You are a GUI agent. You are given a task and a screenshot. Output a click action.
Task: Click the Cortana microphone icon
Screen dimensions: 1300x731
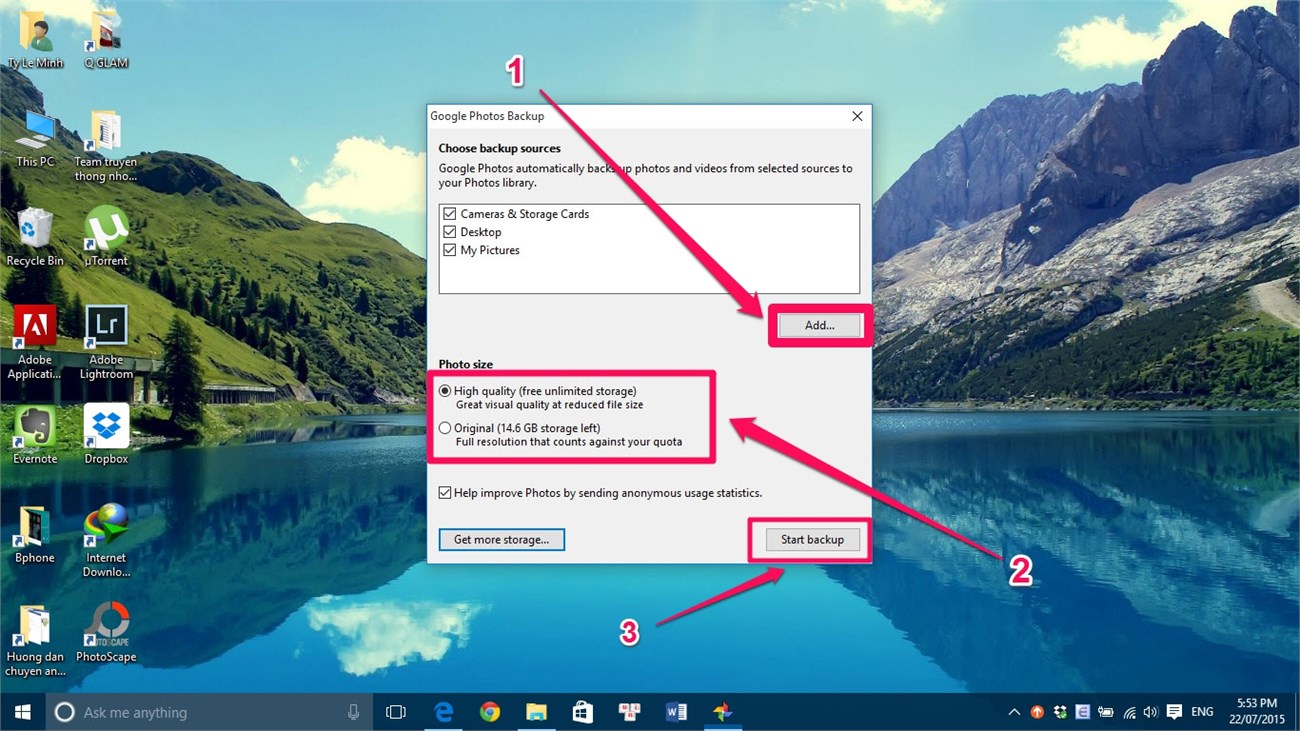pos(353,712)
